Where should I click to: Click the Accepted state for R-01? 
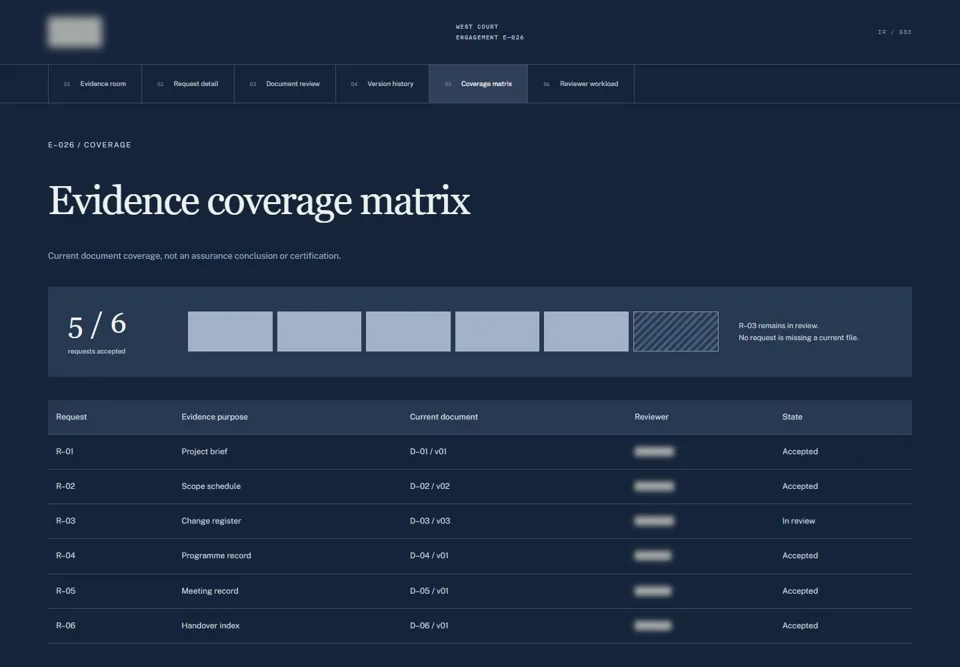click(x=800, y=451)
